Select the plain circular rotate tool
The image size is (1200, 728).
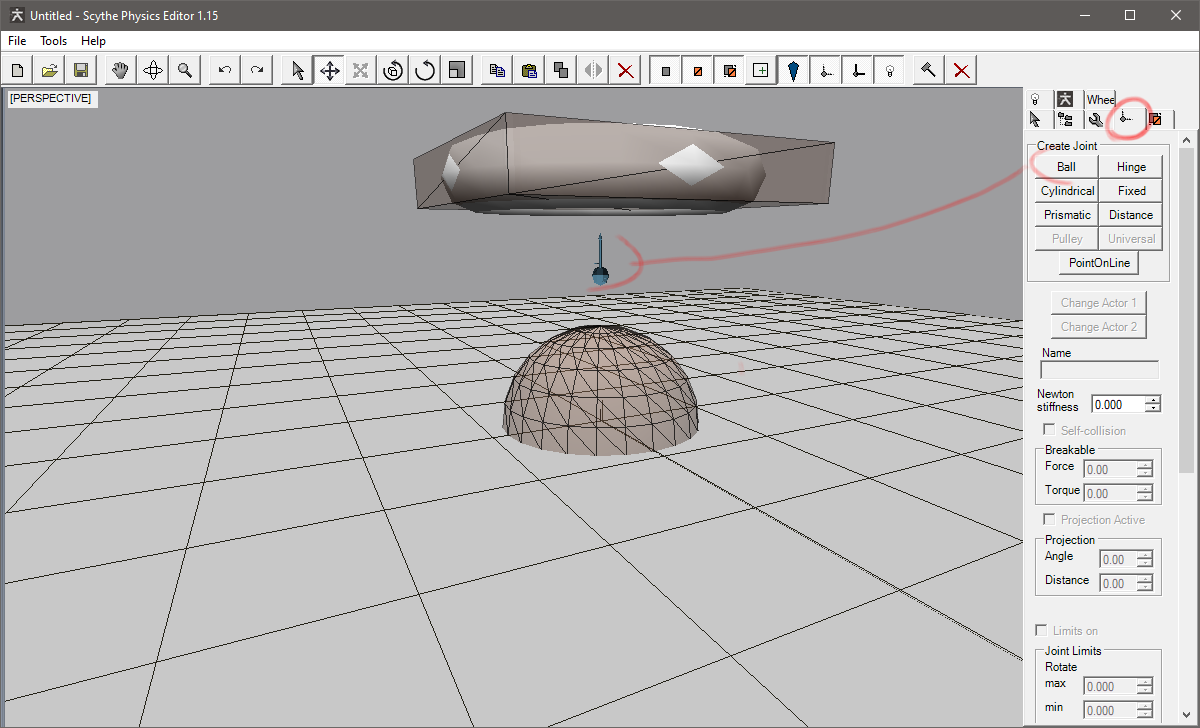tap(425, 70)
